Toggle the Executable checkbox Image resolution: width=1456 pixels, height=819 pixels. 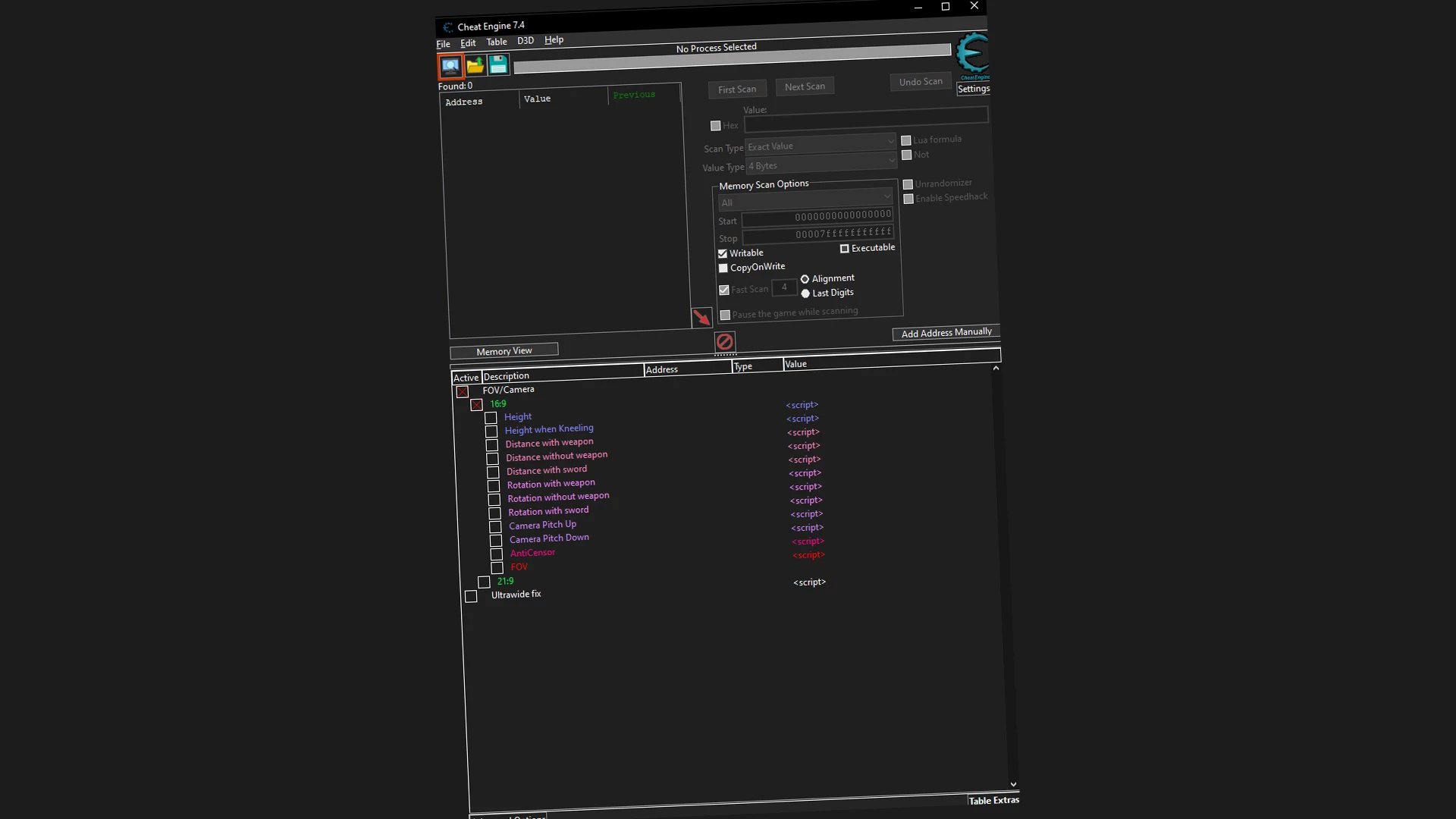click(844, 249)
